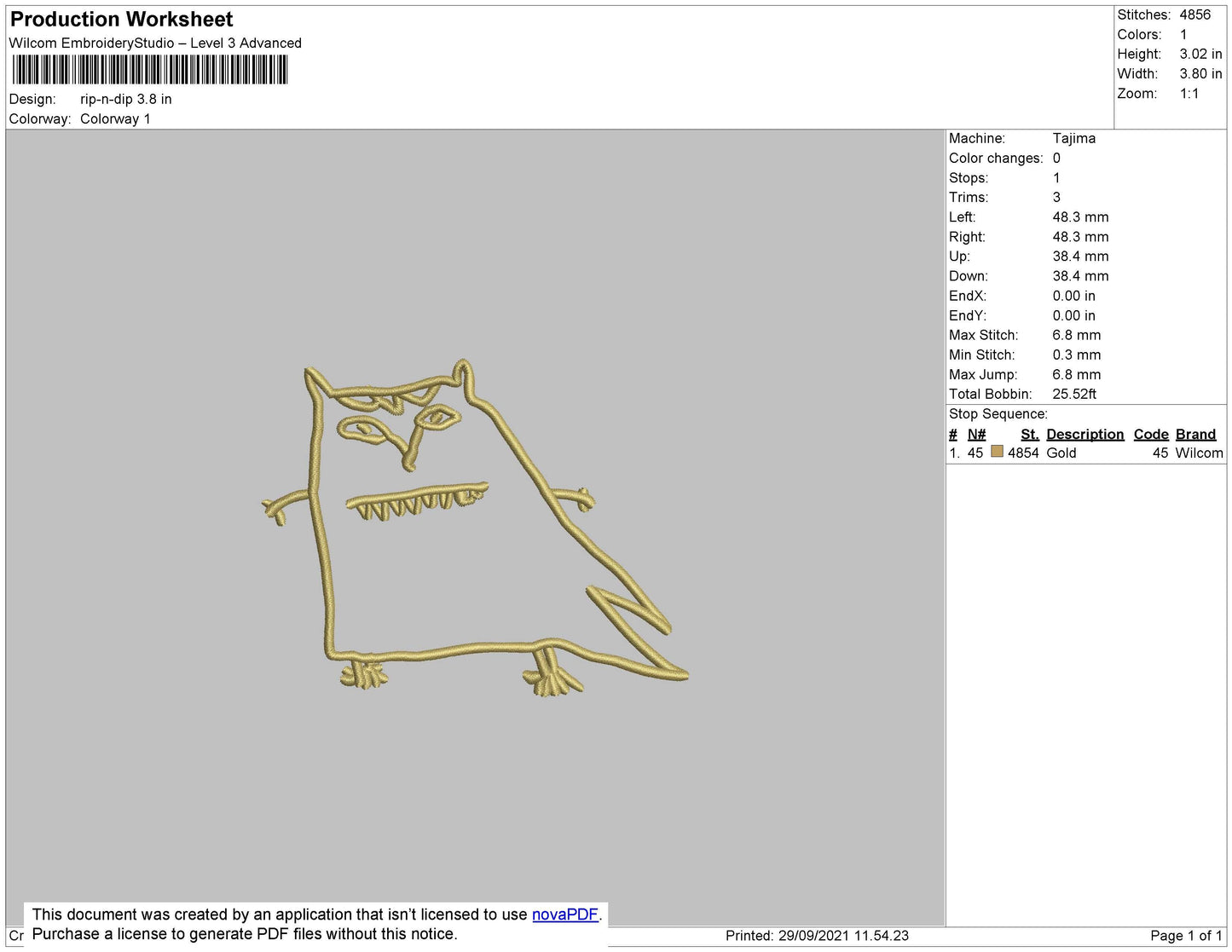The width and height of the screenshot is (1232, 952).
Task: Click the 'St.' column header
Action: tap(1030, 434)
